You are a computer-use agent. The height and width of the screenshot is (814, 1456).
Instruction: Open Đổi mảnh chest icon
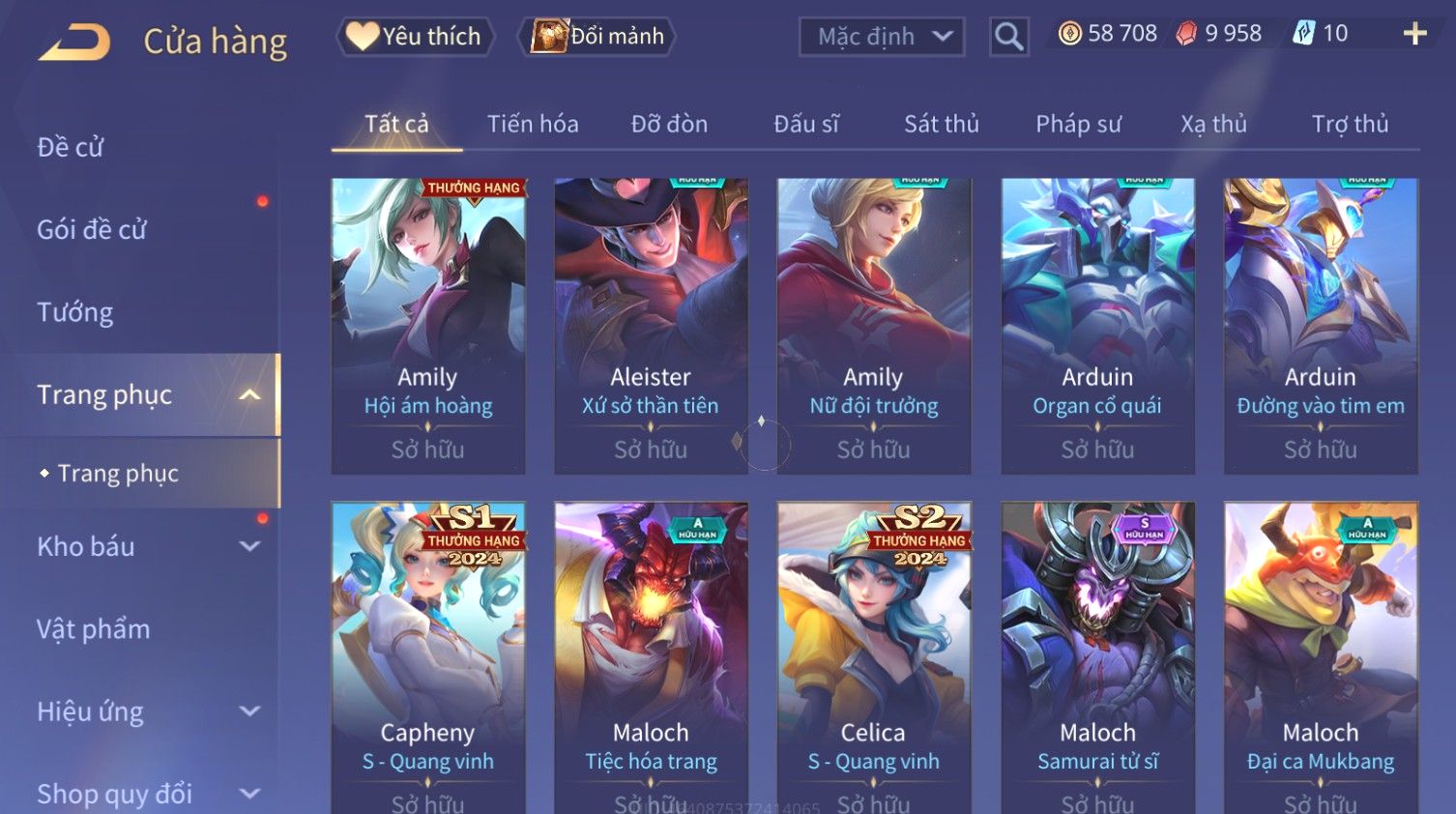[x=599, y=37]
